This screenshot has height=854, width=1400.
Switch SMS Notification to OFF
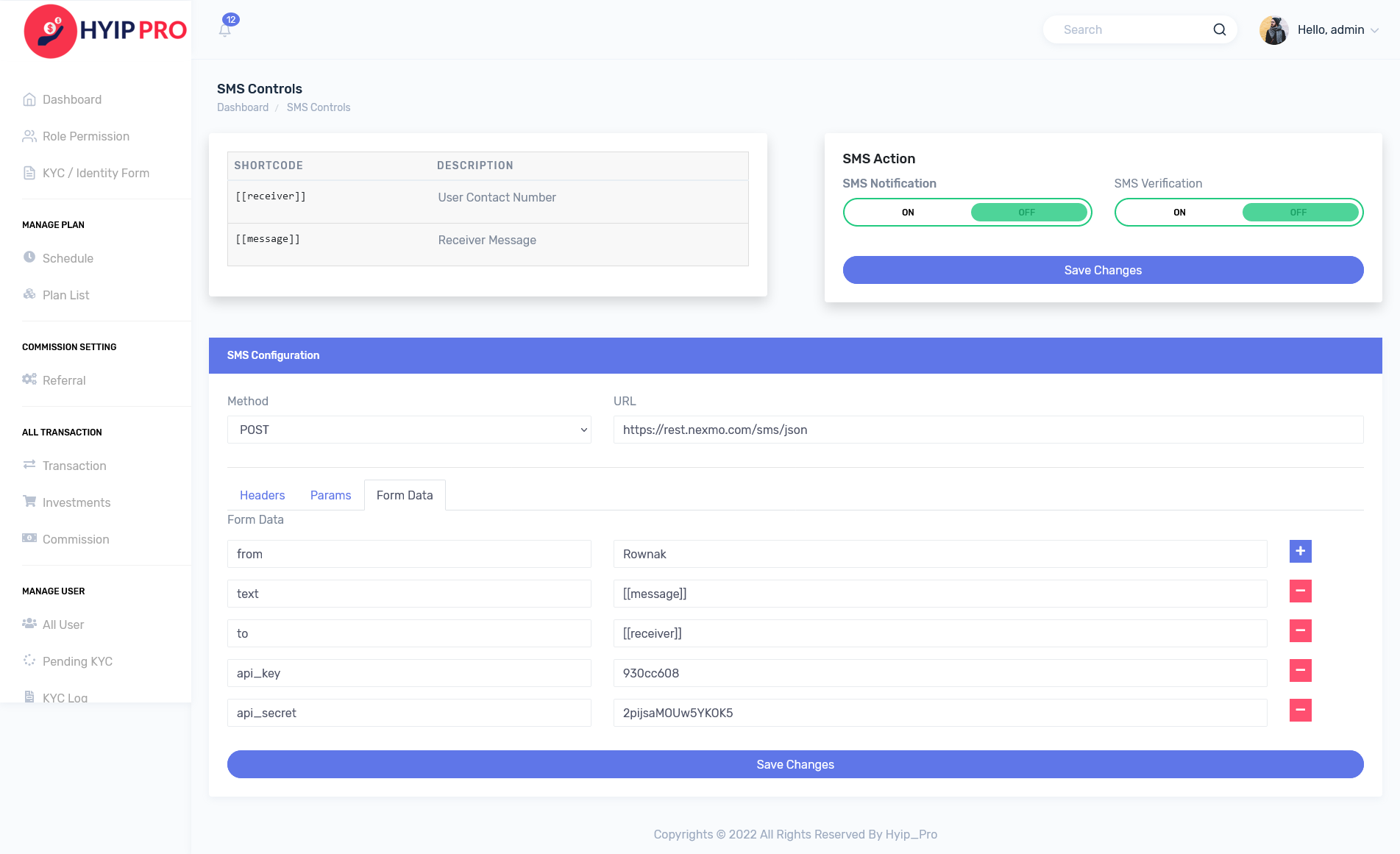click(x=1027, y=213)
